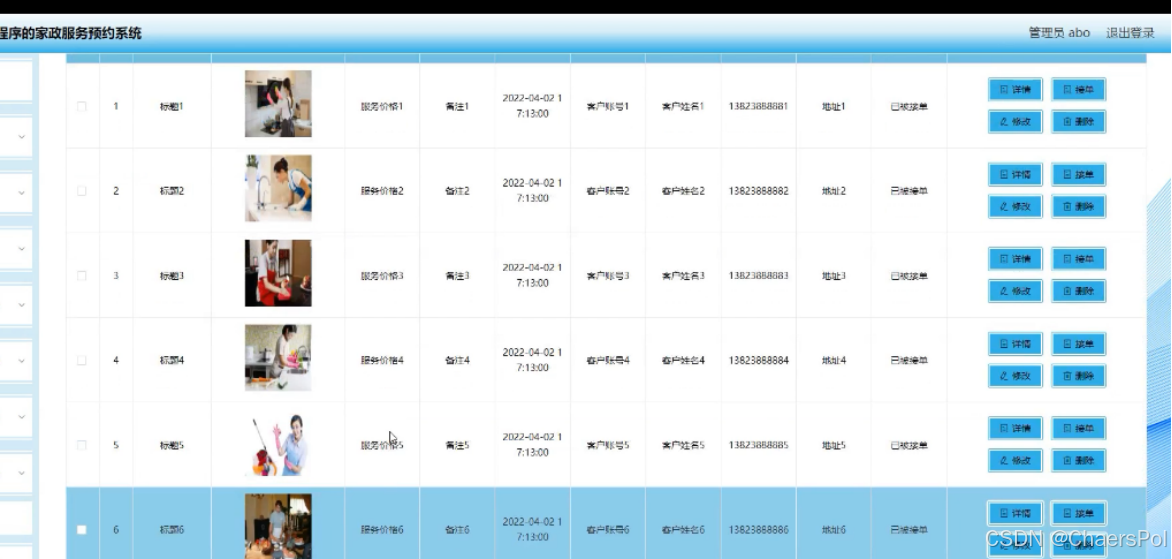Open 详情 details for row 4

[x=1015, y=345]
